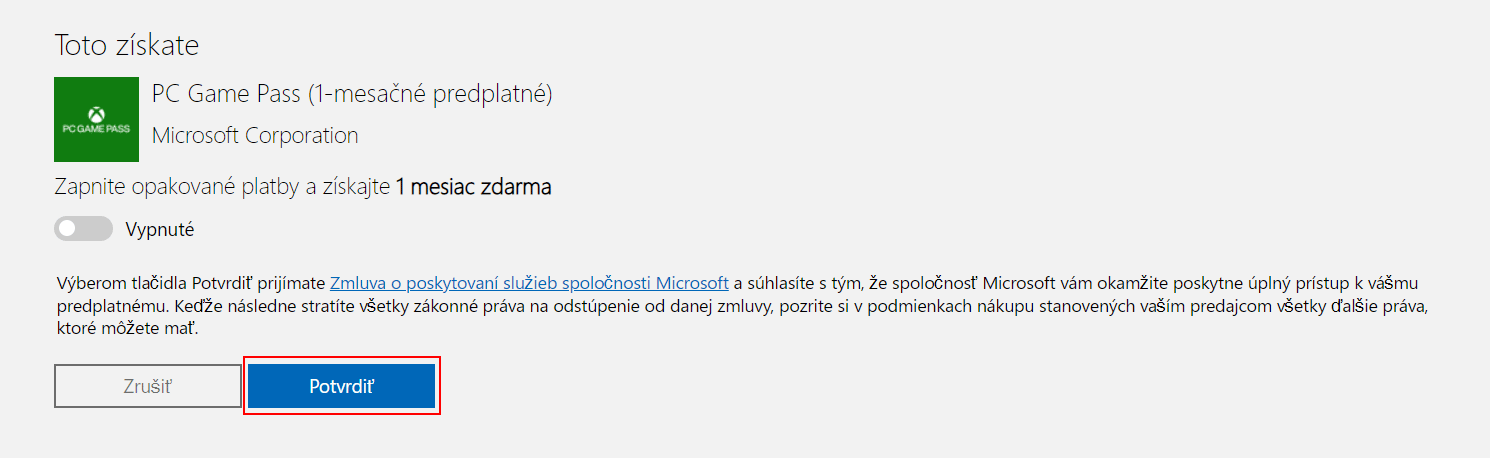Screen dimensions: 1490x458
Task: Open the Zmluva o poskytovaní služieb link
Action: click(529, 282)
